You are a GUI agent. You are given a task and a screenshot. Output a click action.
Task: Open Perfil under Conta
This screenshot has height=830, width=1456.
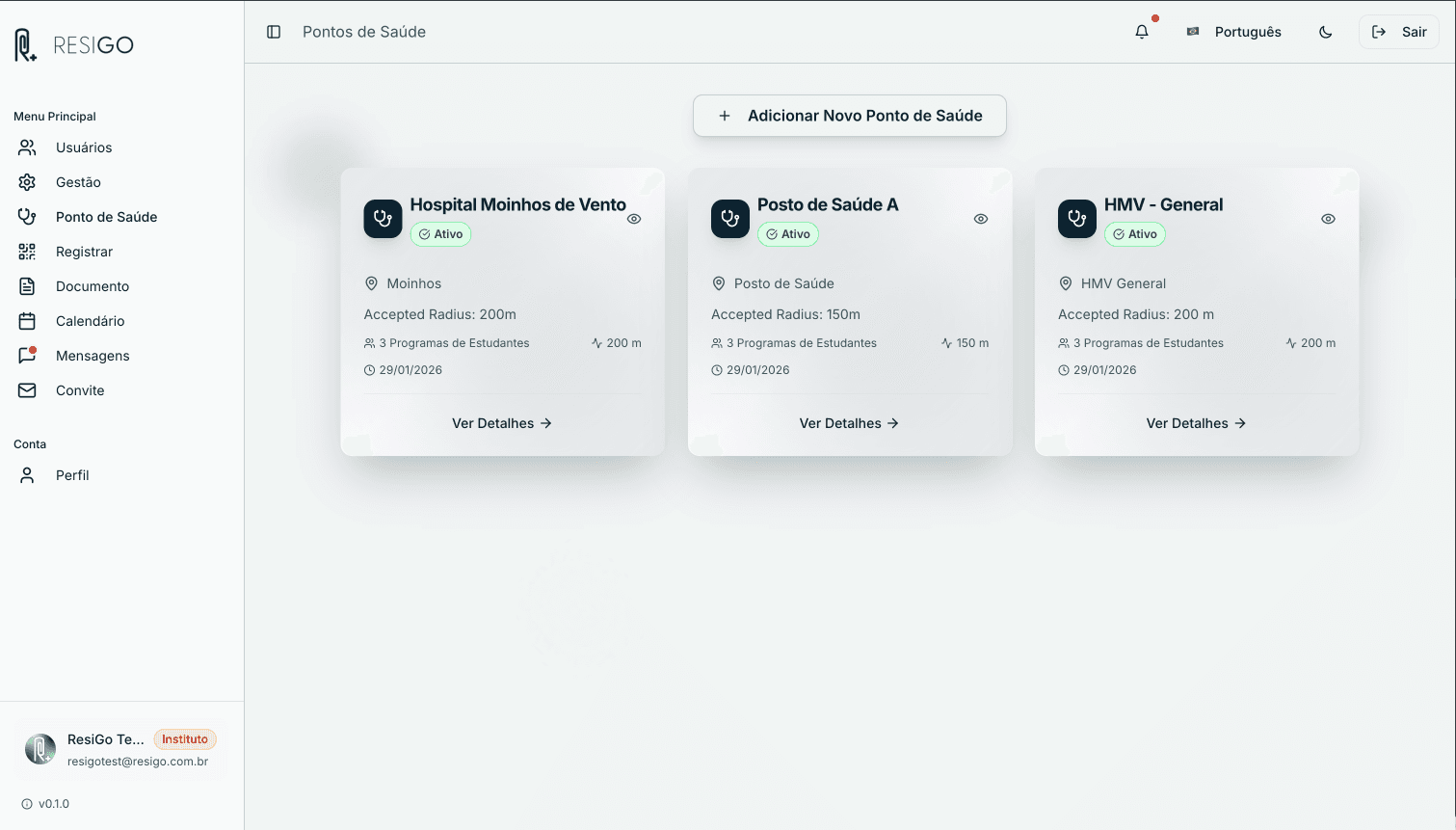[x=121, y=475]
